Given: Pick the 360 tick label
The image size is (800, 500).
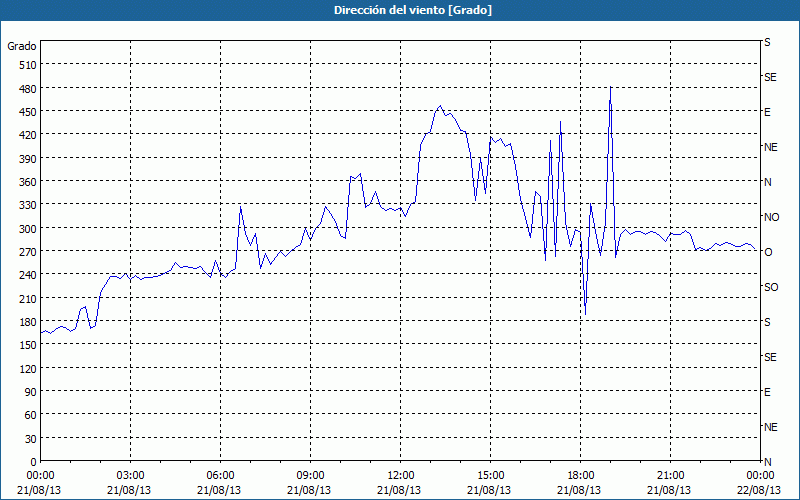Looking at the screenshot, I should [28, 182].
